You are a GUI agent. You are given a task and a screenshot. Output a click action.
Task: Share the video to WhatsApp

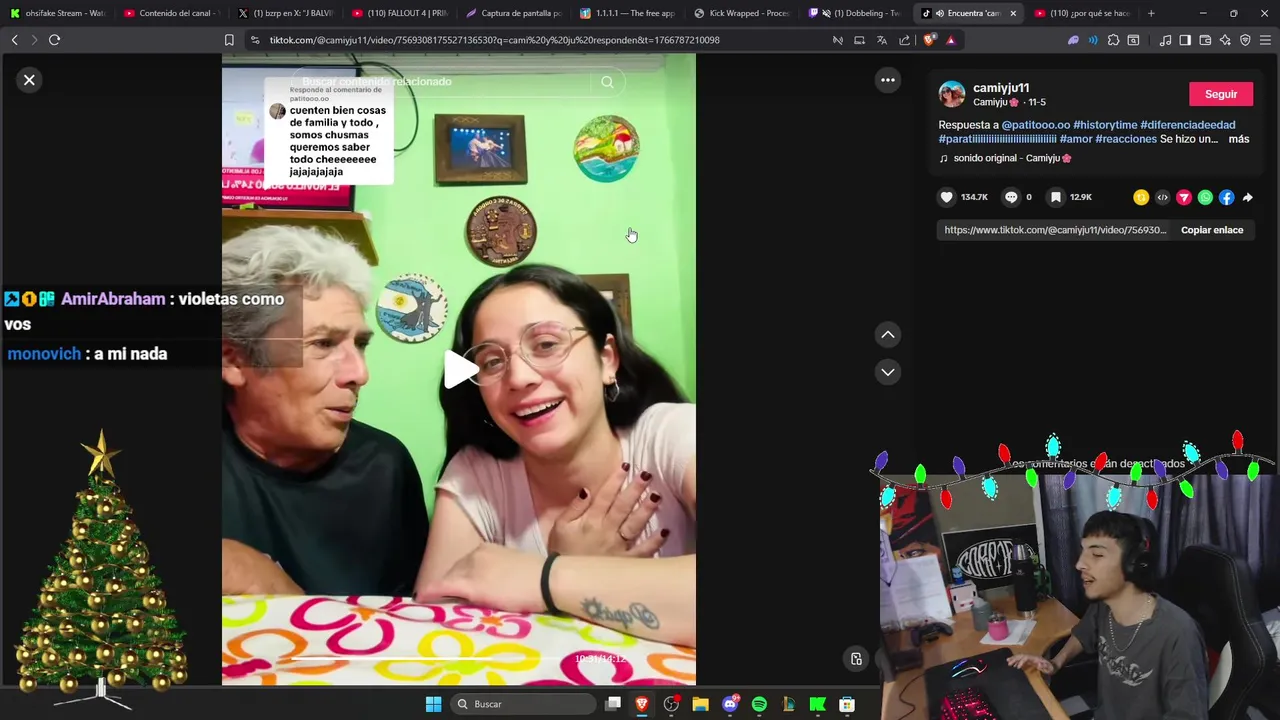pos(1205,198)
